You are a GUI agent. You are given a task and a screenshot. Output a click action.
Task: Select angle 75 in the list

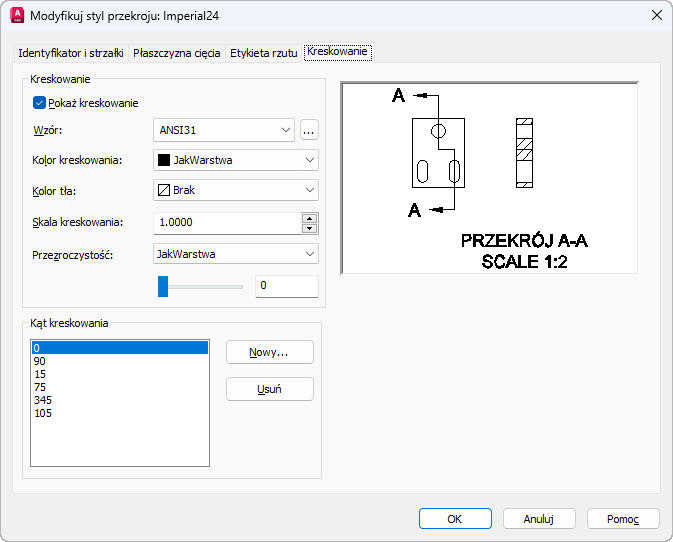click(x=120, y=387)
